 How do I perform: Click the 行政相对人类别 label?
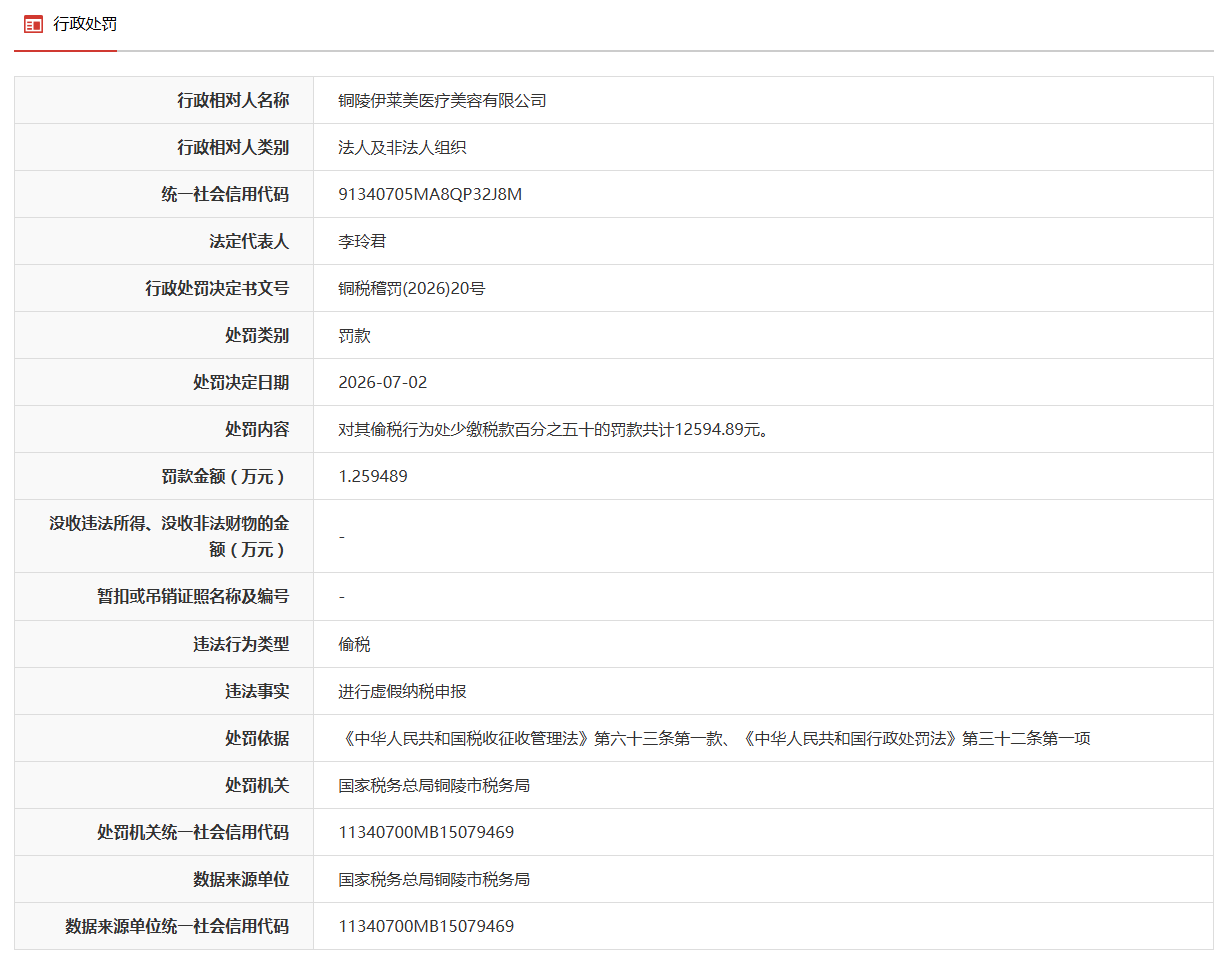(233, 147)
